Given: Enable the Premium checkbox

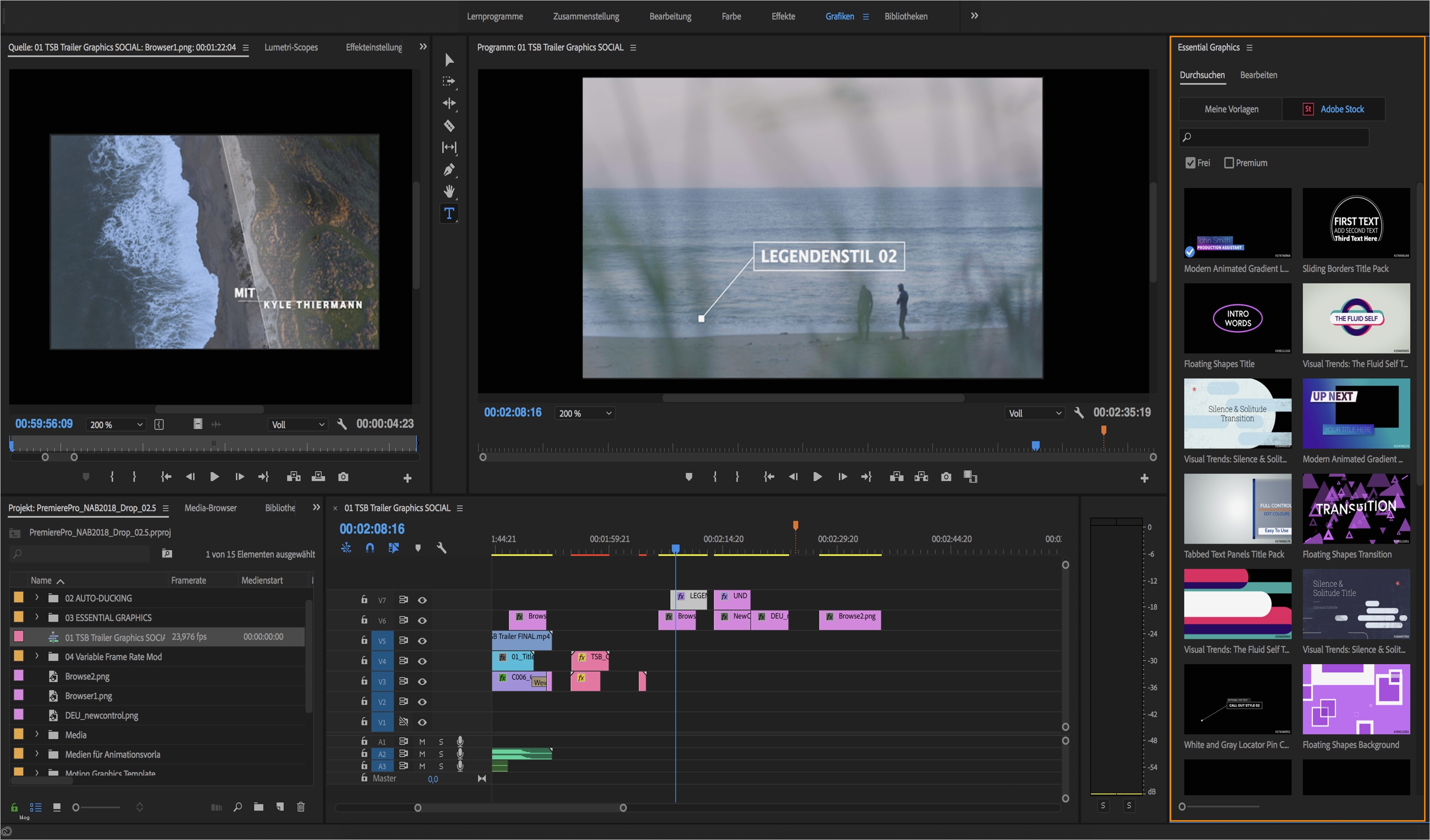Looking at the screenshot, I should point(1229,163).
